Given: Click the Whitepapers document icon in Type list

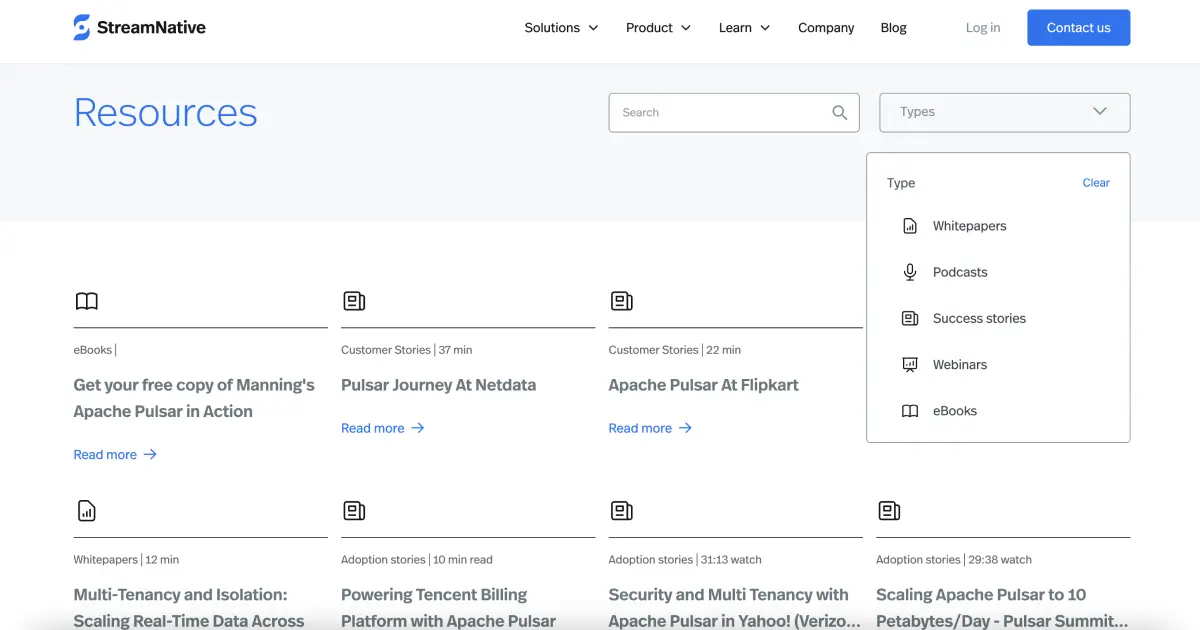Looking at the screenshot, I should 910,226.
